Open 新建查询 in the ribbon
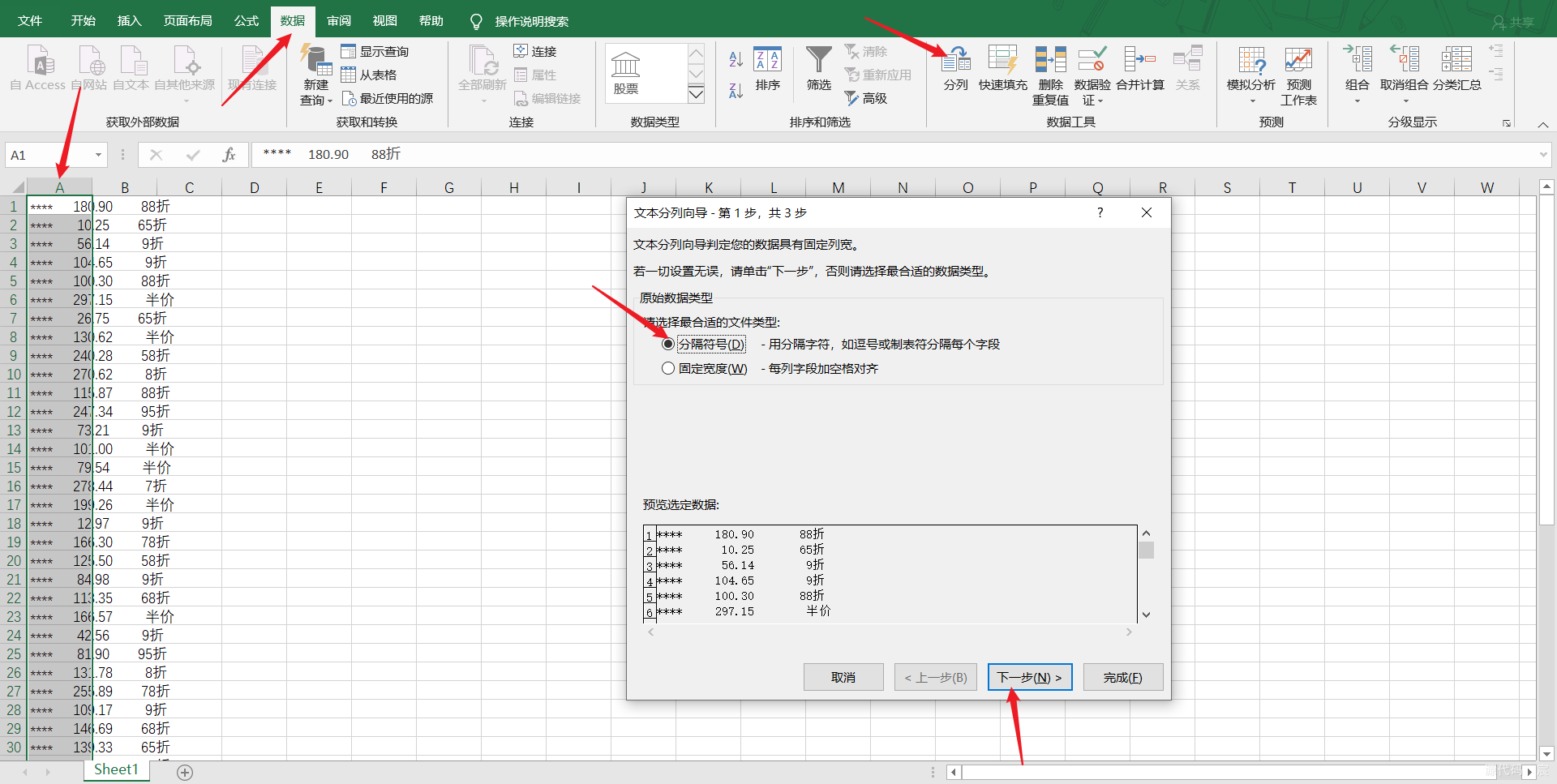1557x784 pixels. click(315, 75)
